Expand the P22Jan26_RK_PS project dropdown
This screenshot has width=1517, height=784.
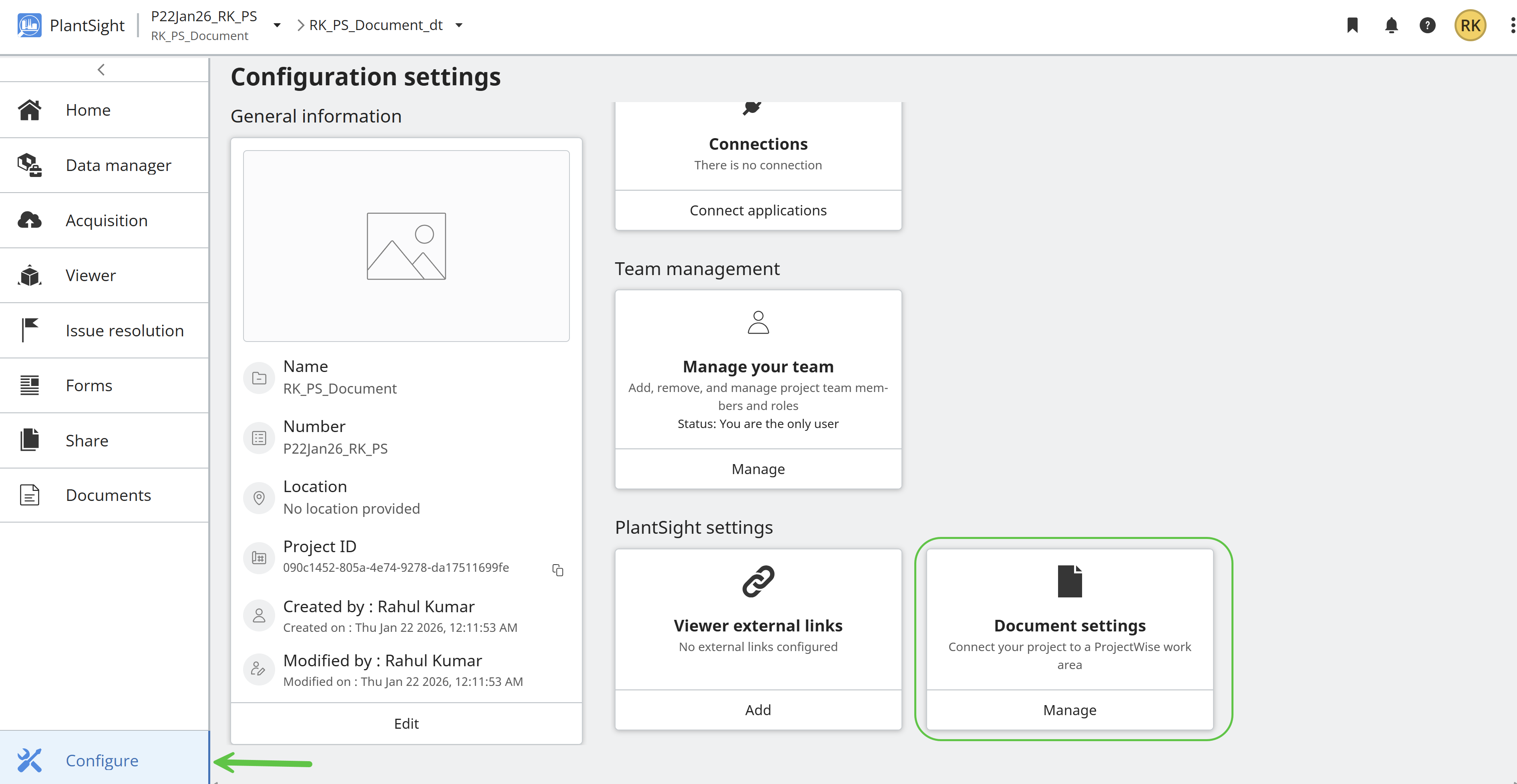point(277,25)
